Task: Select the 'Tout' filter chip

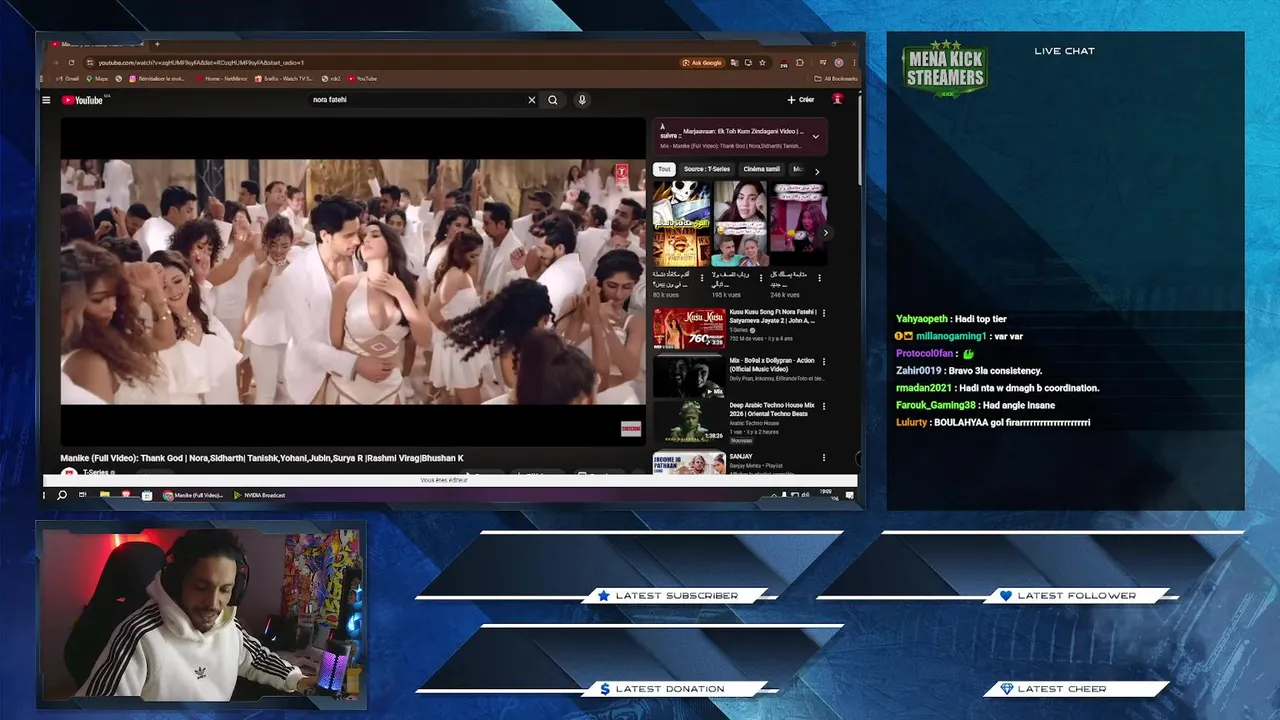Action: 664,169
